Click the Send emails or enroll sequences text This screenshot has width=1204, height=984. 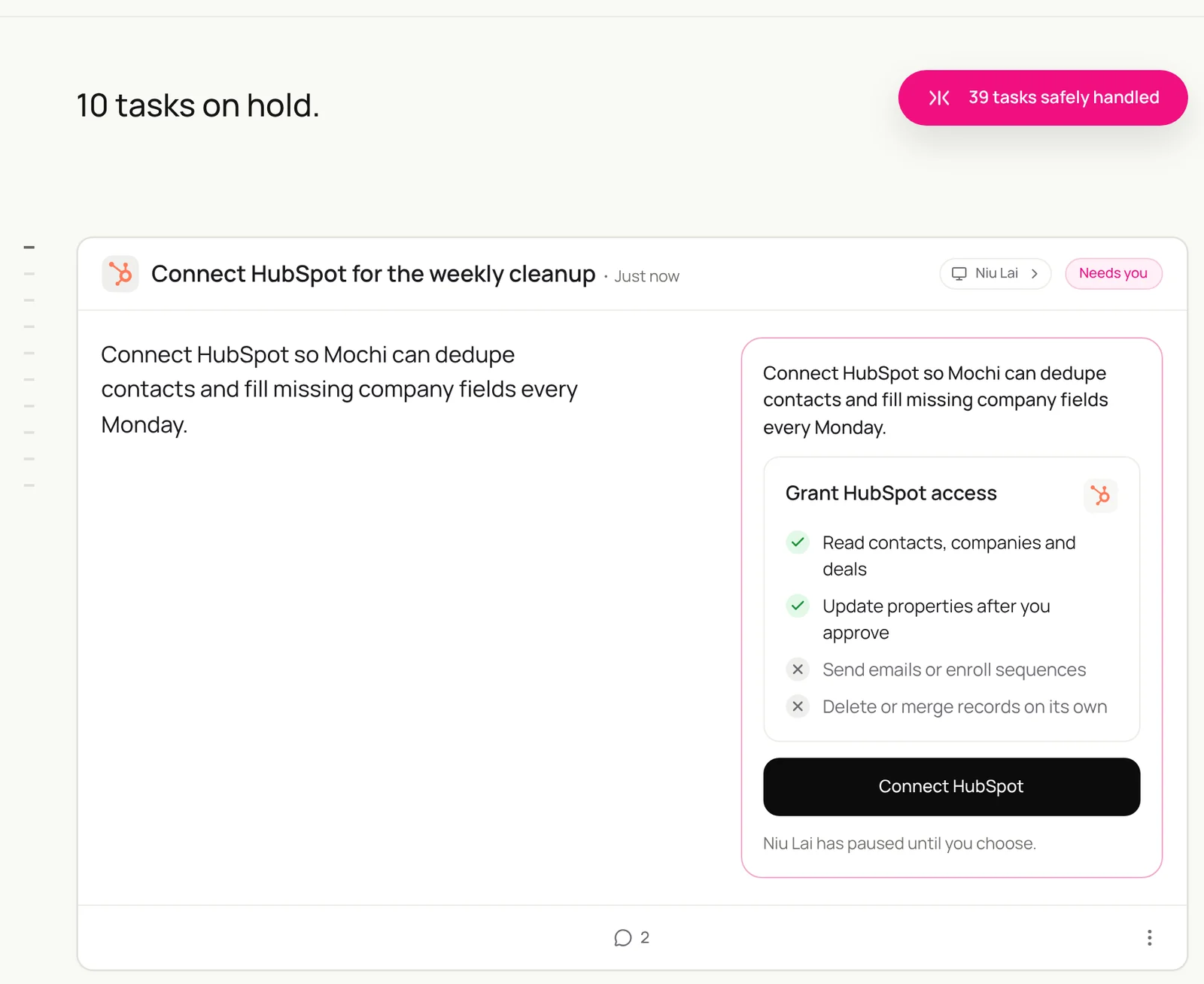(954, 670)
